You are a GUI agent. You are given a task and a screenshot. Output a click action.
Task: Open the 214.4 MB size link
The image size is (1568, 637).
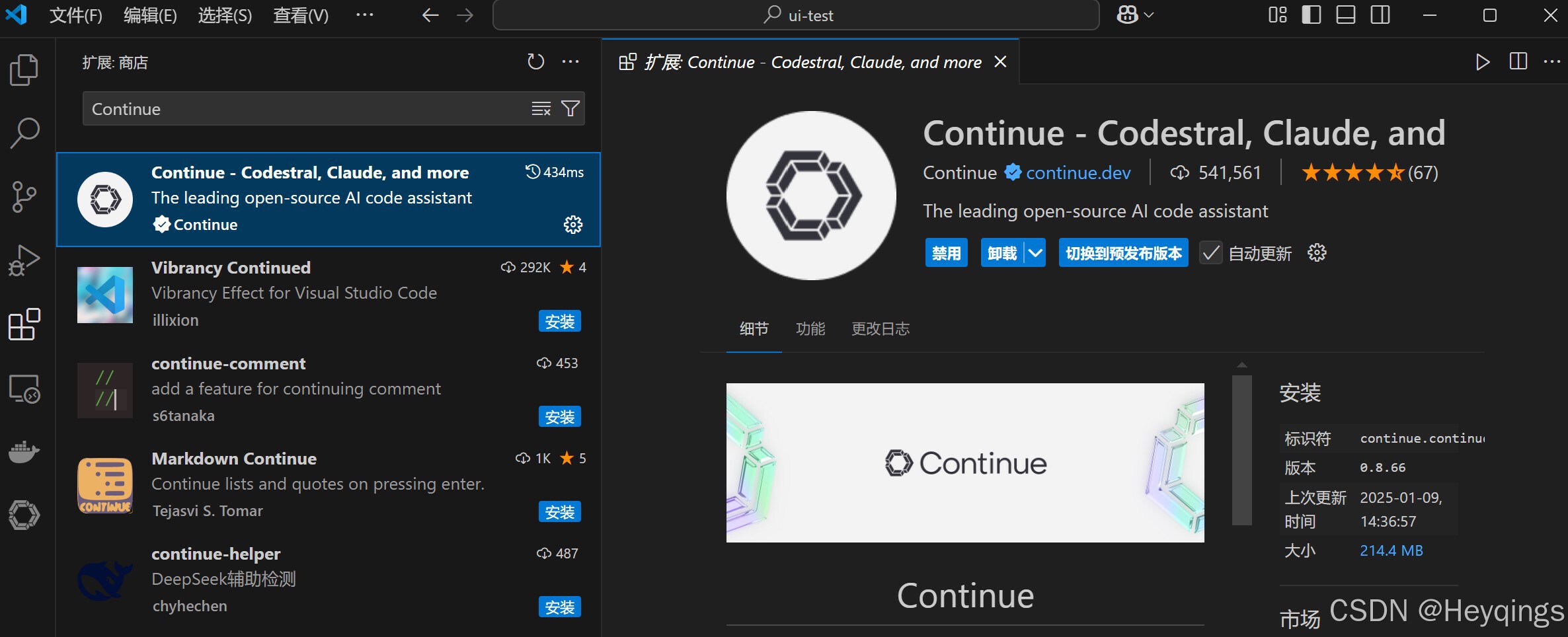tap(1391, 550)
